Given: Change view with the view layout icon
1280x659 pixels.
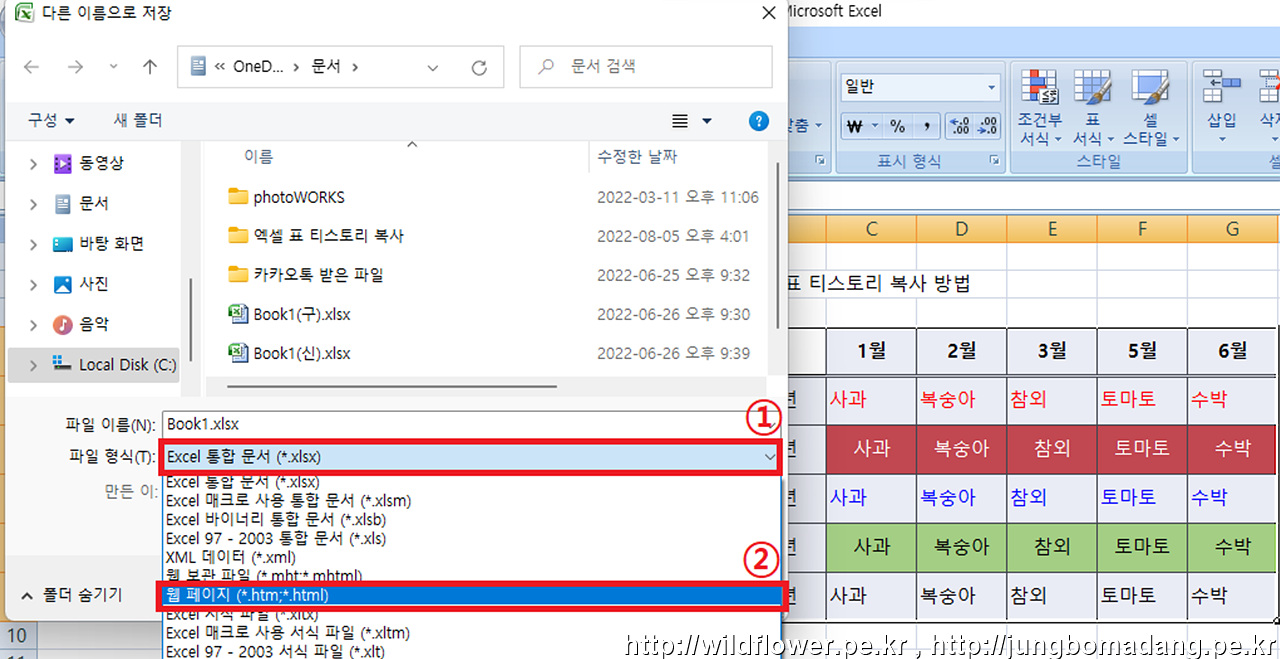Looking at the screenshot, I should point(680,121).
